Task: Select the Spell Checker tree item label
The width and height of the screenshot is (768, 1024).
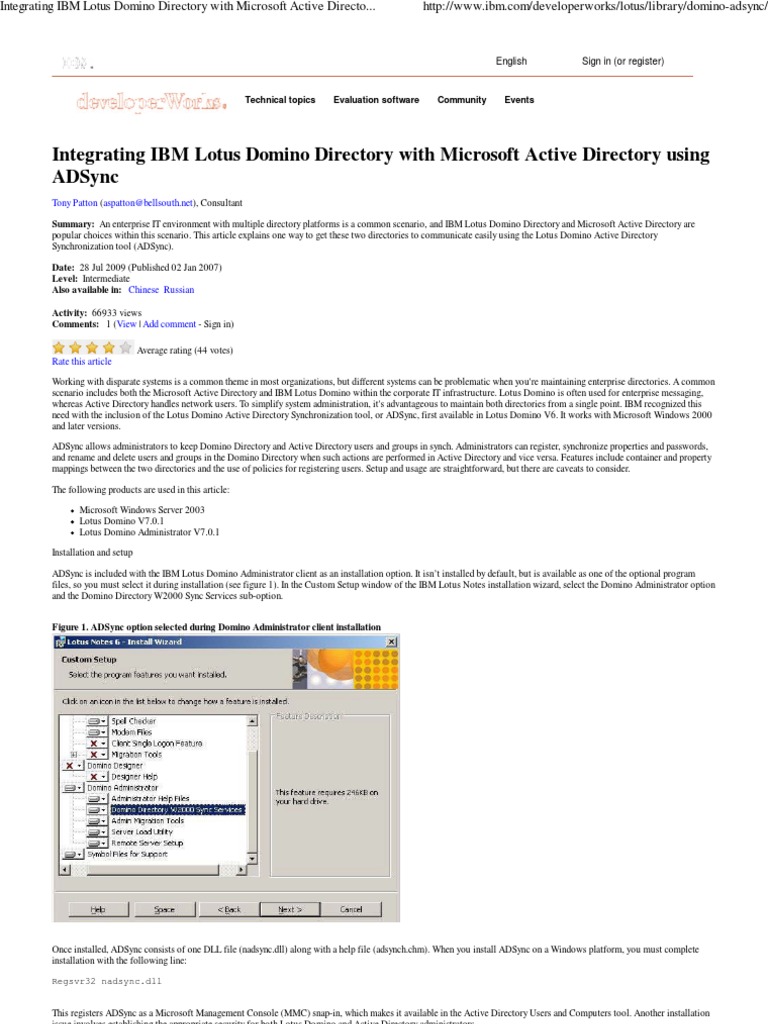Action: (x=133, y=721)
